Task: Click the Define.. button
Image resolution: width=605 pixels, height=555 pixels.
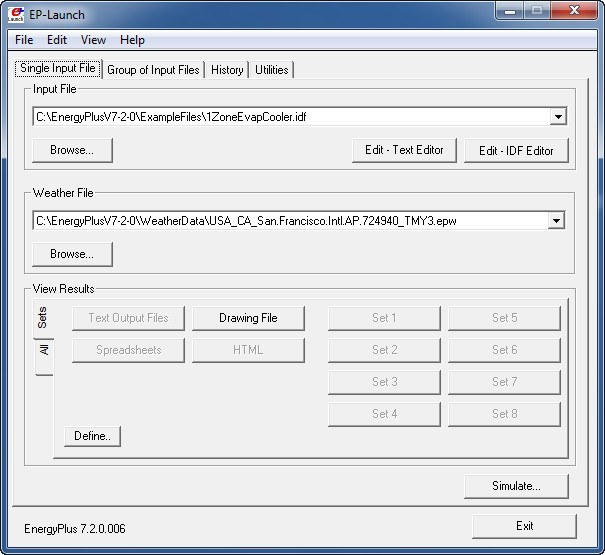Action: click(x=92, y=436)
